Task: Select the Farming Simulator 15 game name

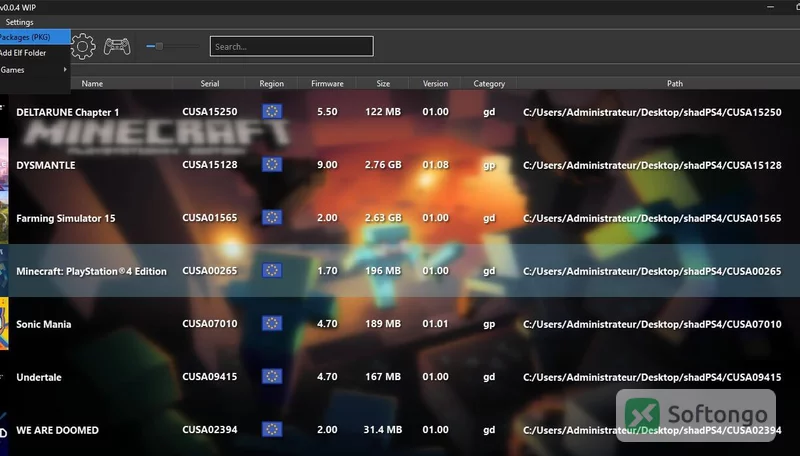Action: tap(66, 218)
